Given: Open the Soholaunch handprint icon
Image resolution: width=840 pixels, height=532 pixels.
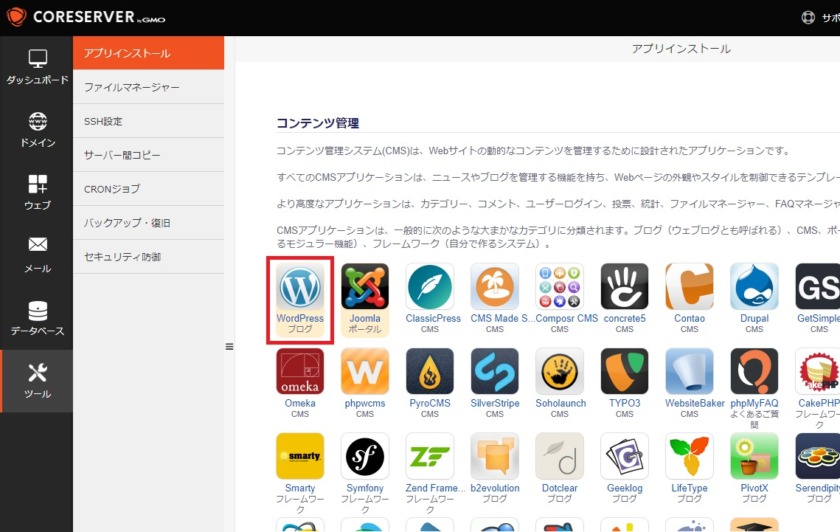Looking at the screenshot, I should pos(559,371).
